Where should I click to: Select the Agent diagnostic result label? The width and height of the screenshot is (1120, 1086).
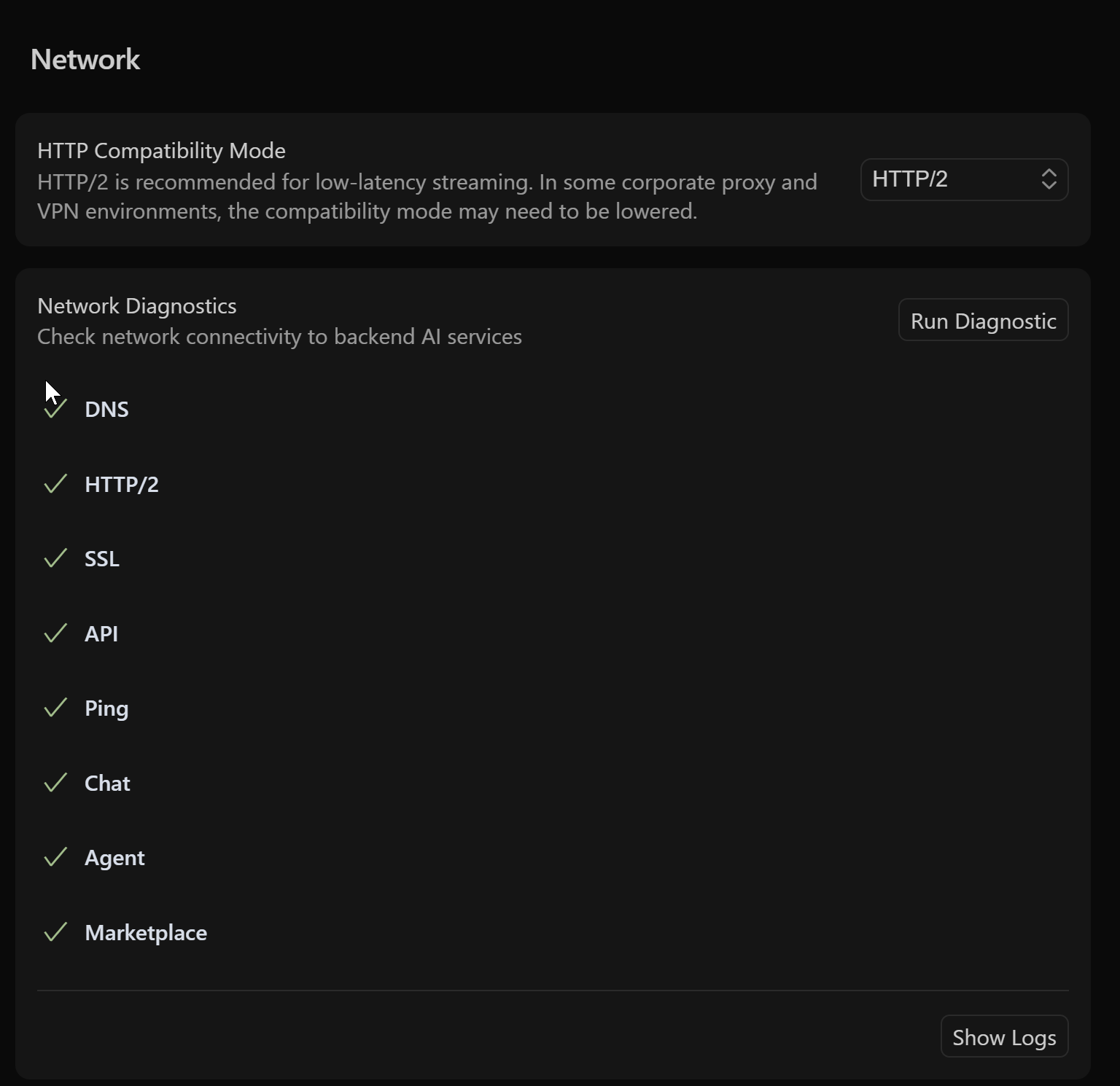click(114, 858)
